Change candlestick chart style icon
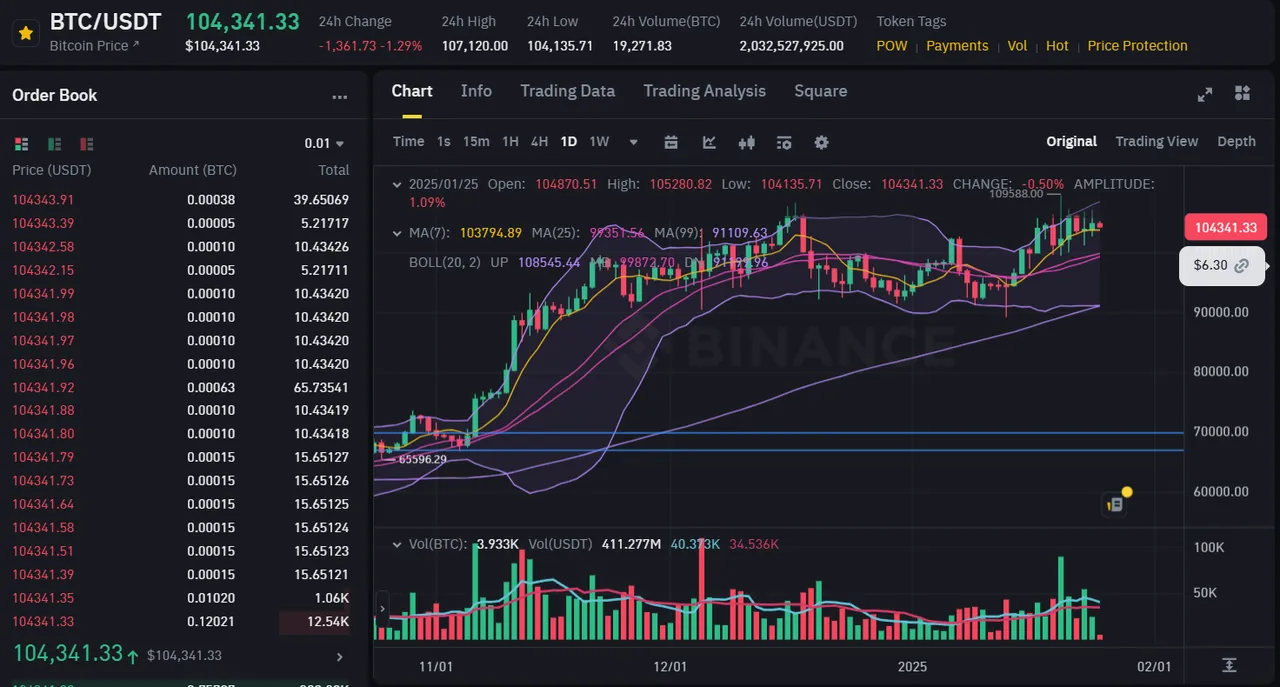The image size is (1280, 687). [746, 142]
